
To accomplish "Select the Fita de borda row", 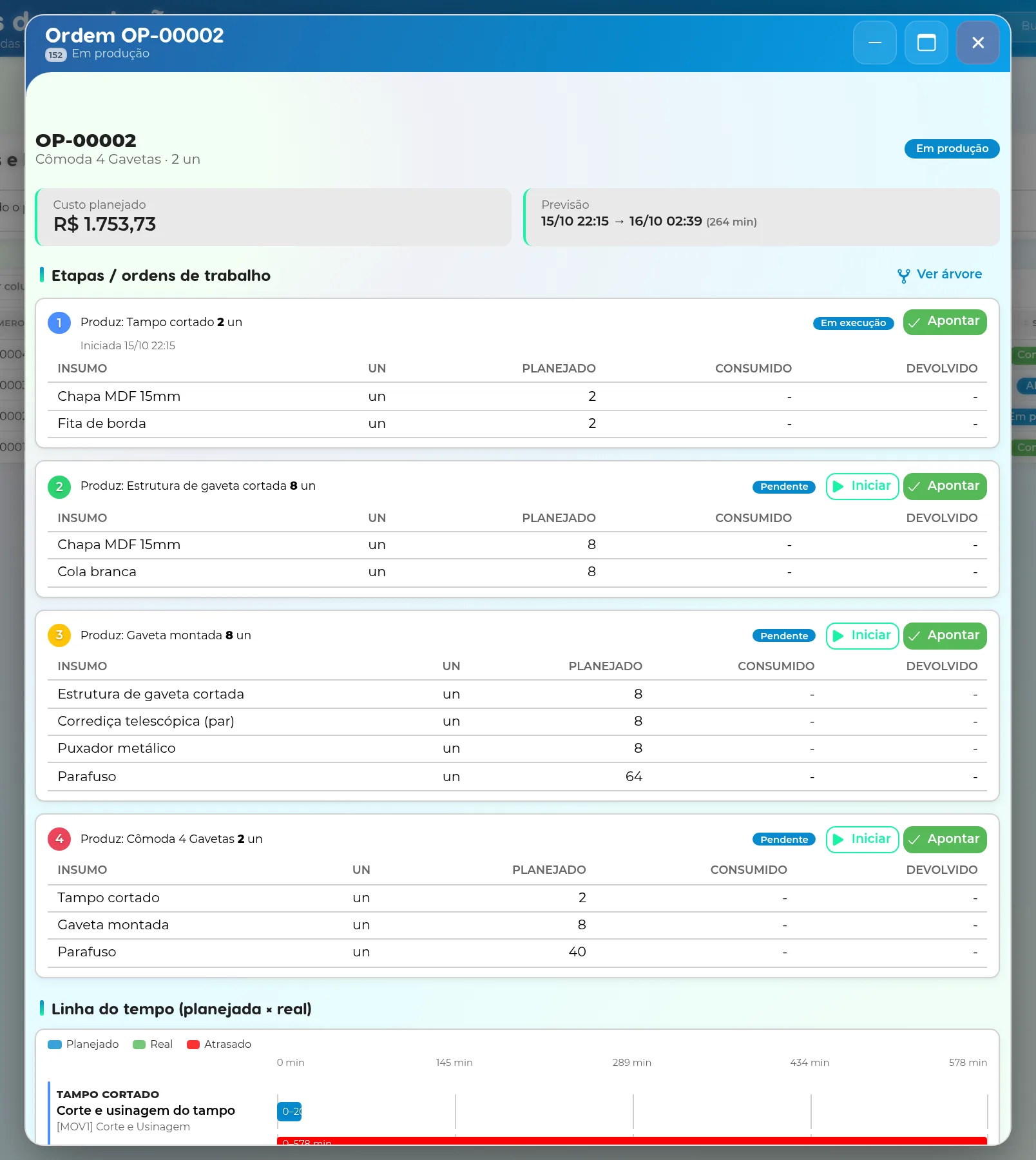I will [x=517, y=424].
